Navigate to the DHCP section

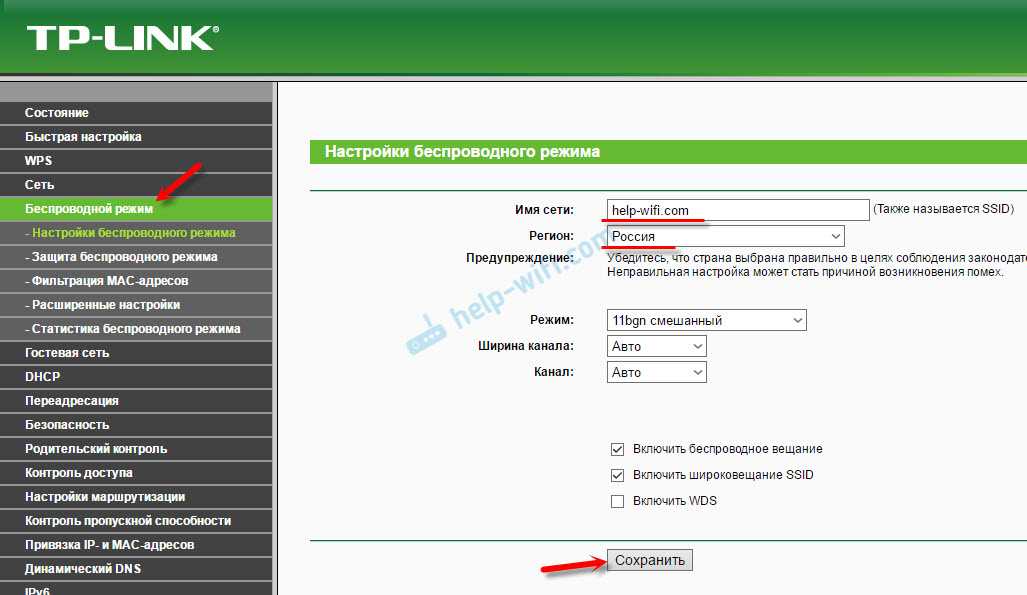[43, 377]
